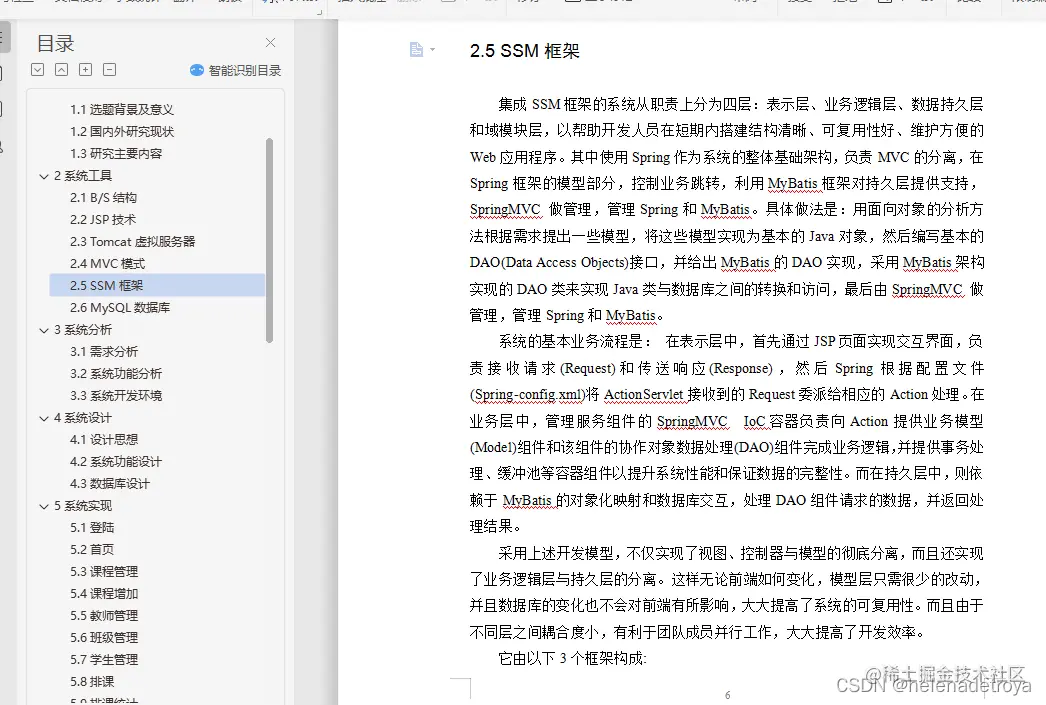
Task: Go to 5.6 班级管理
Action: pyautogui.click(x=104, y=638)
